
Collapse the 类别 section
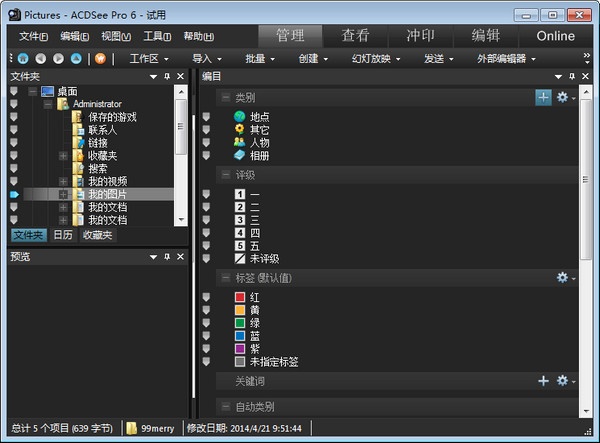click(226, 97)
